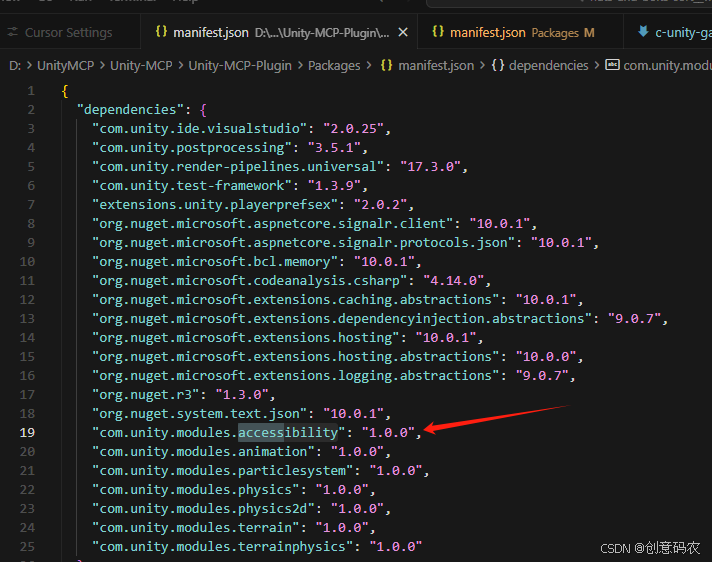Click the JSON braces icon on Packages tab
The width and height of the screenshot is (712, 562).
point(438,32)
